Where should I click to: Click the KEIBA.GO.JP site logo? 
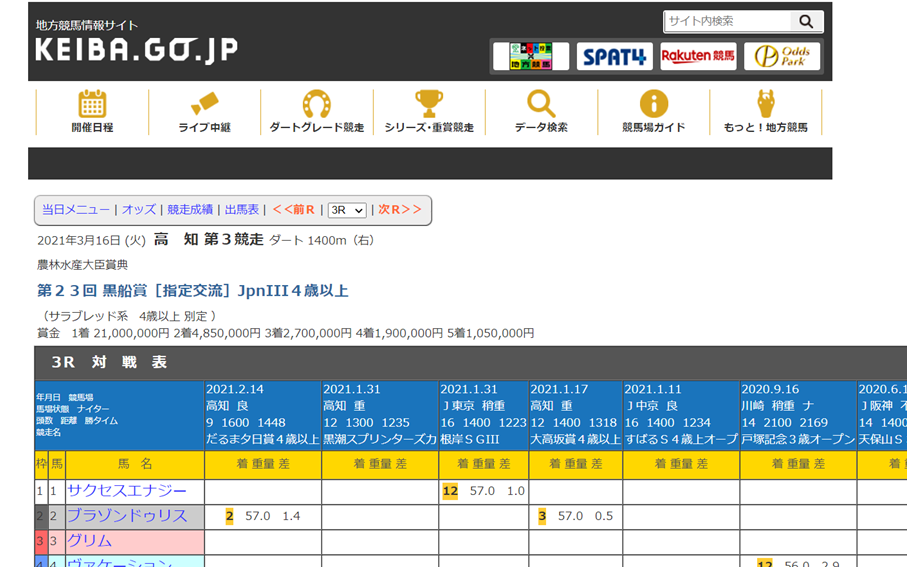point(136,49)
